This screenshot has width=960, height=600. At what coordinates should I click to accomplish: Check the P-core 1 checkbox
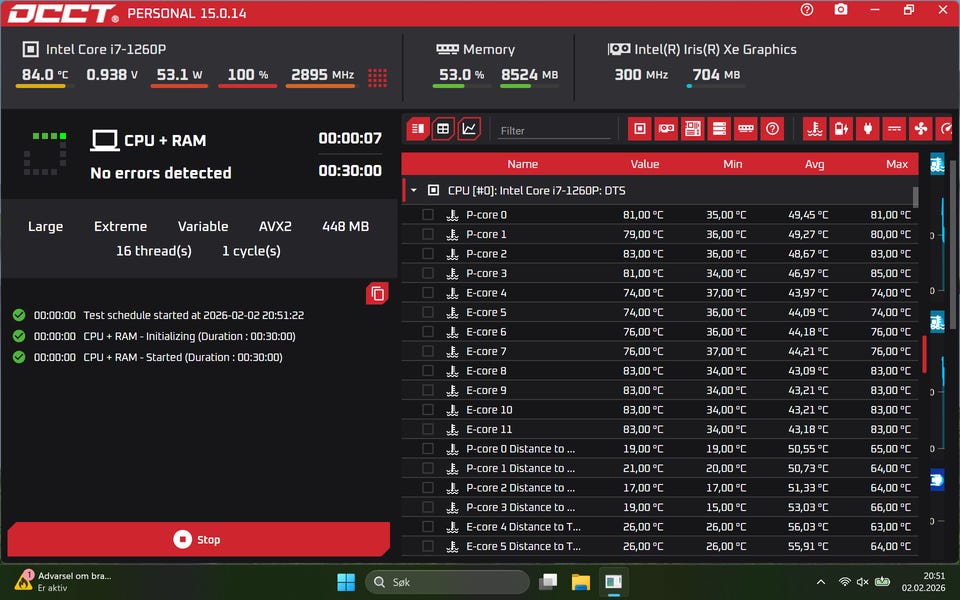[x=428, y=234]
